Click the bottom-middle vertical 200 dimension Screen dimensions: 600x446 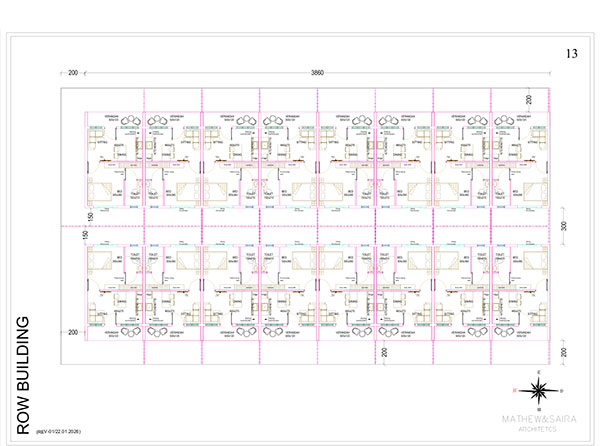point(384,353)
